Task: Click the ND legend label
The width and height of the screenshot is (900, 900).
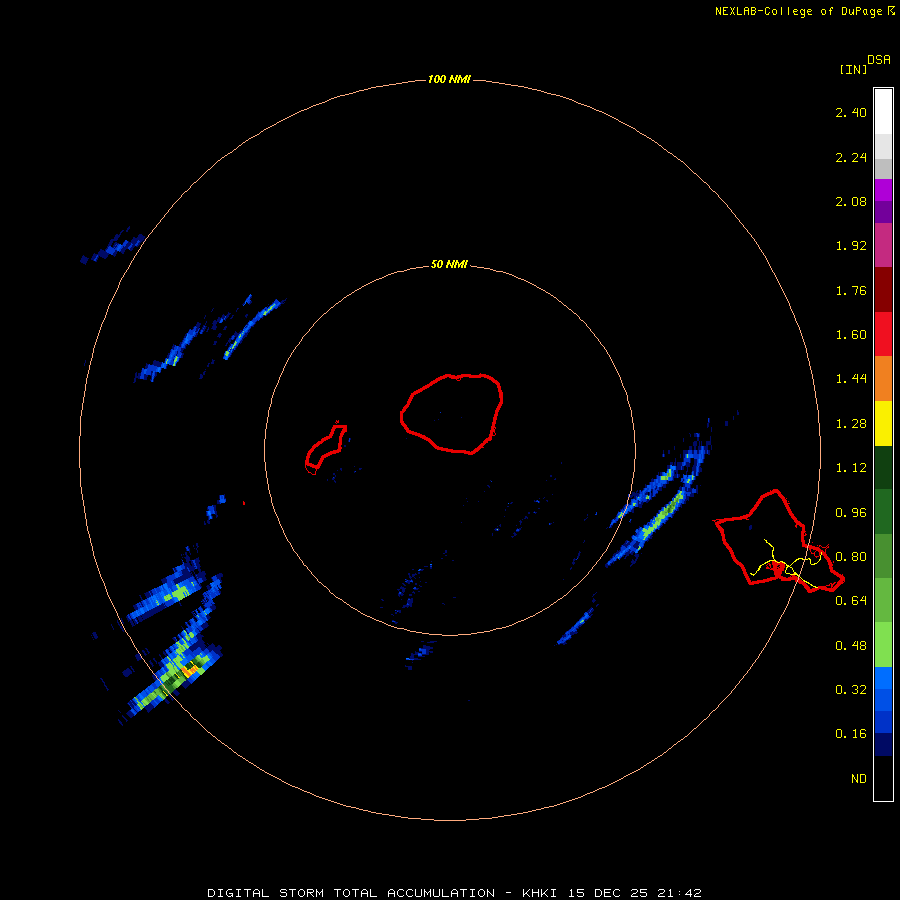Action: click(x=859, y=779)
